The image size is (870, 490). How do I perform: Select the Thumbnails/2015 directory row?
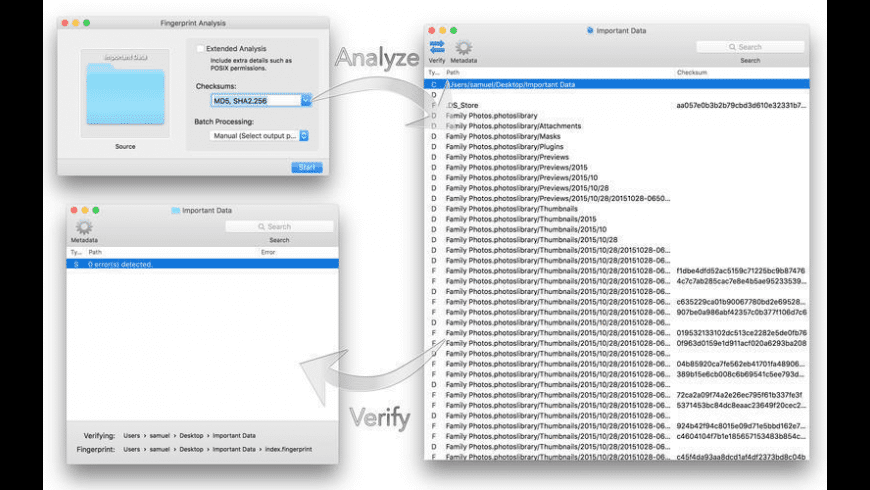pos(616,219)
